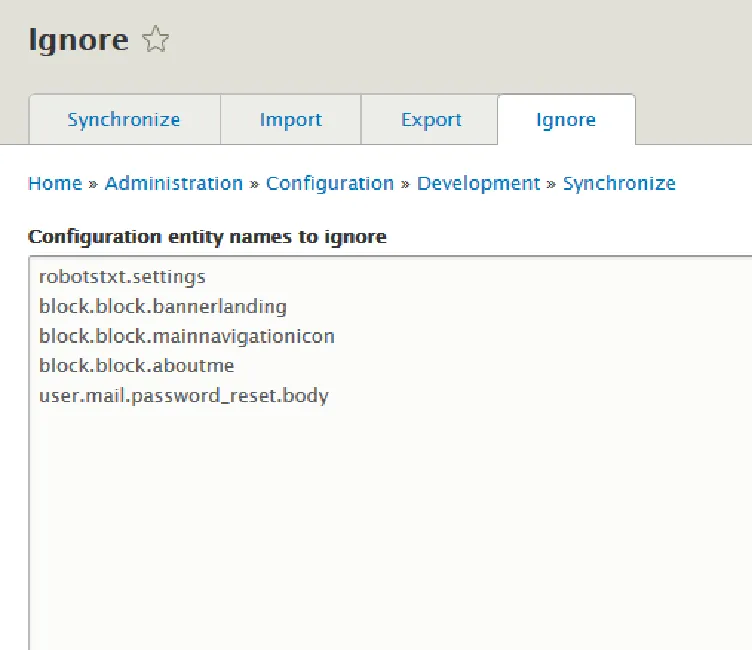Click the user.mail.password_reset.body line
Viewport: 752px width, 650px height.
pos(184,395)
